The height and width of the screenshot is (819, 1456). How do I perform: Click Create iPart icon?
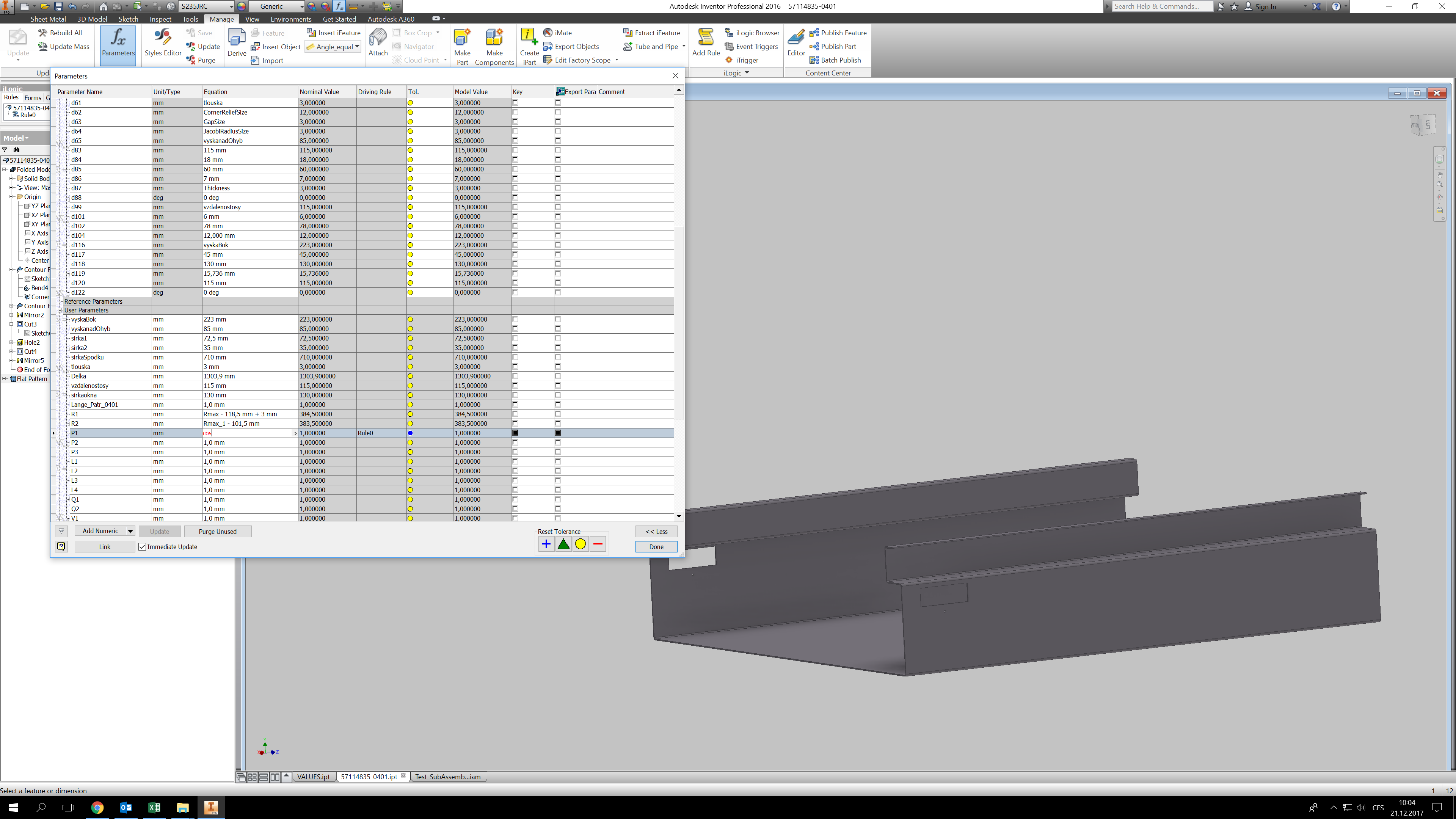pos(529,45)
